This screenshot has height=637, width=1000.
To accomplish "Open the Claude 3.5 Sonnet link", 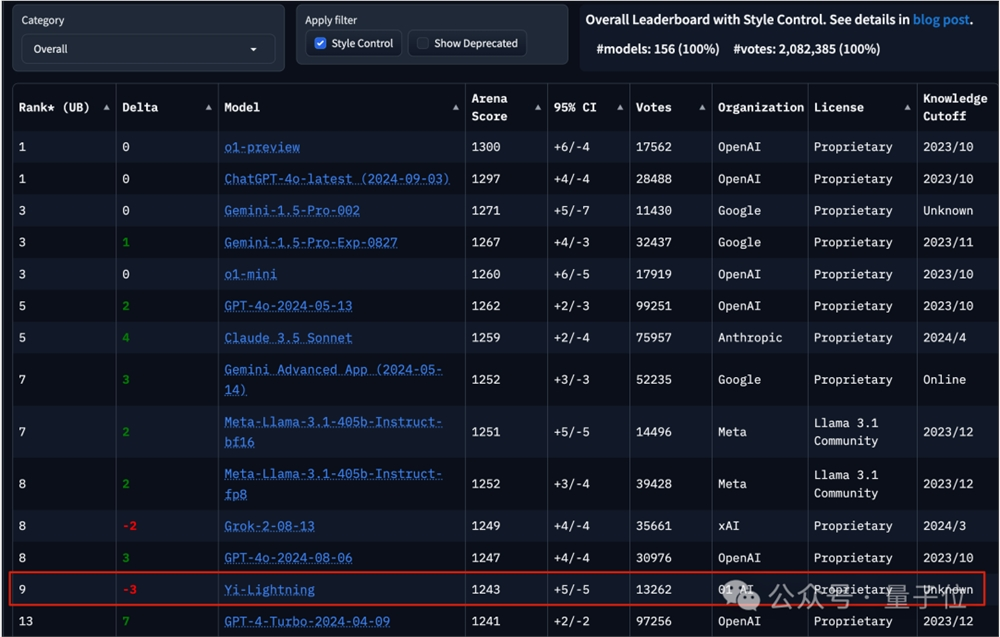I will (288, 339).
